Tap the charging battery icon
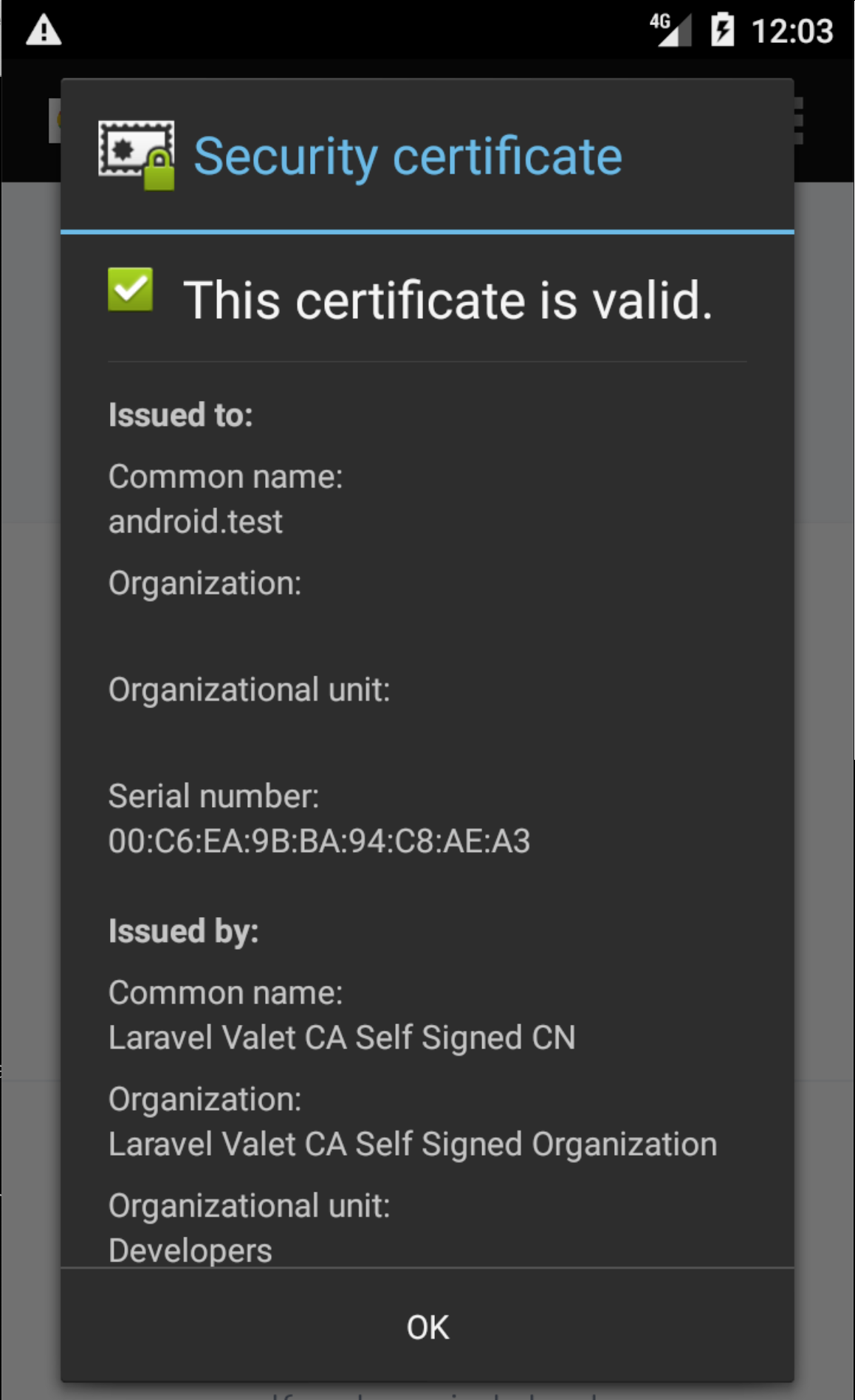This screenshot has height=1400, width=855. point(724,30)
